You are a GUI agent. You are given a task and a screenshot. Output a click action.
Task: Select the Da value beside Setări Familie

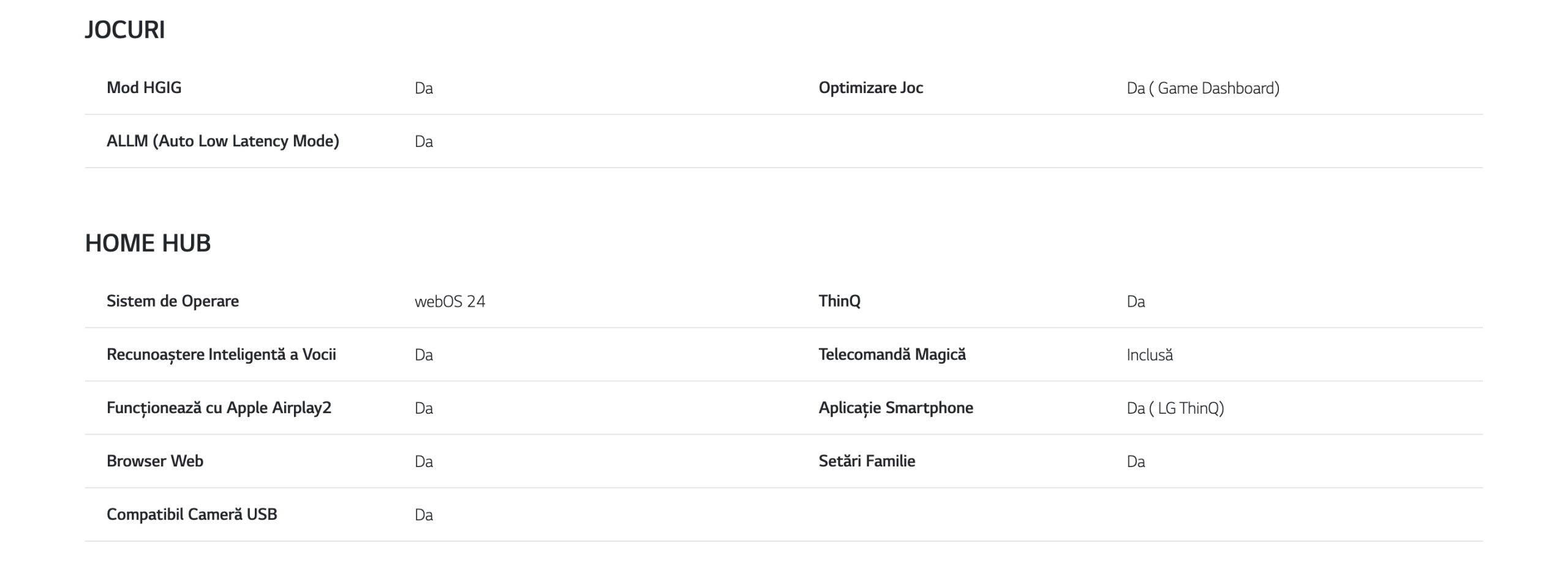(1136, 461)
